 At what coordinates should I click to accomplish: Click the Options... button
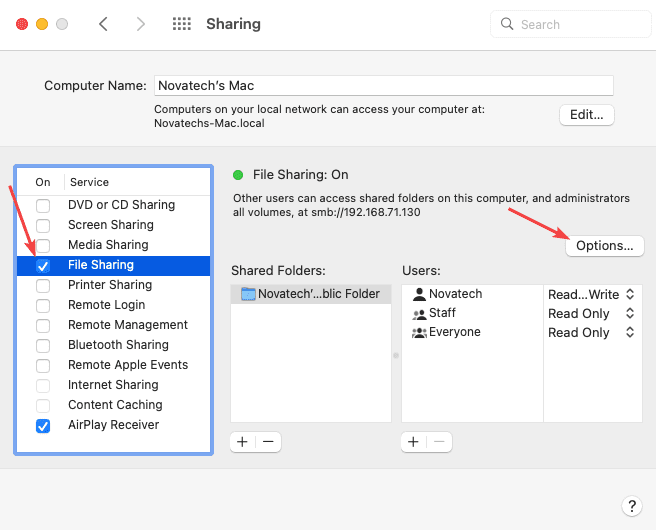point(604,245)
